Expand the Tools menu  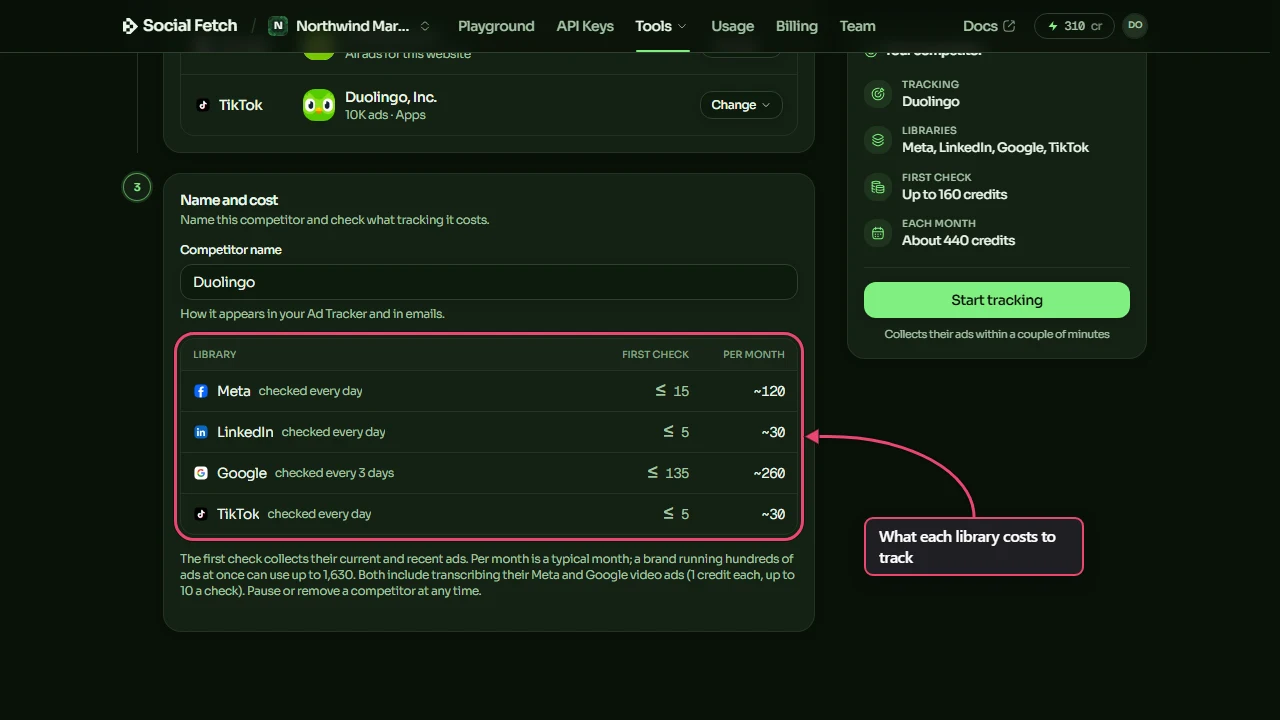click(661, 26)
